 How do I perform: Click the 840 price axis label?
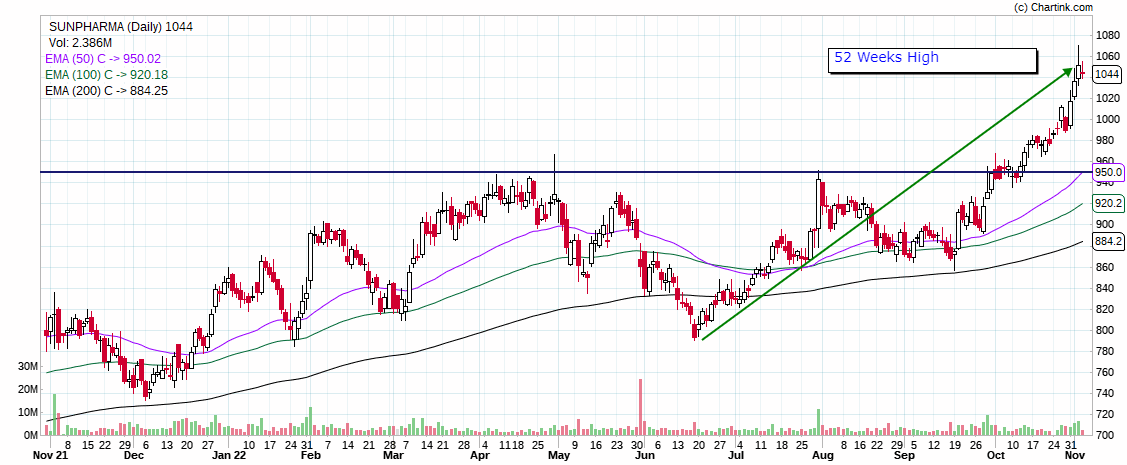(1104, 288)
